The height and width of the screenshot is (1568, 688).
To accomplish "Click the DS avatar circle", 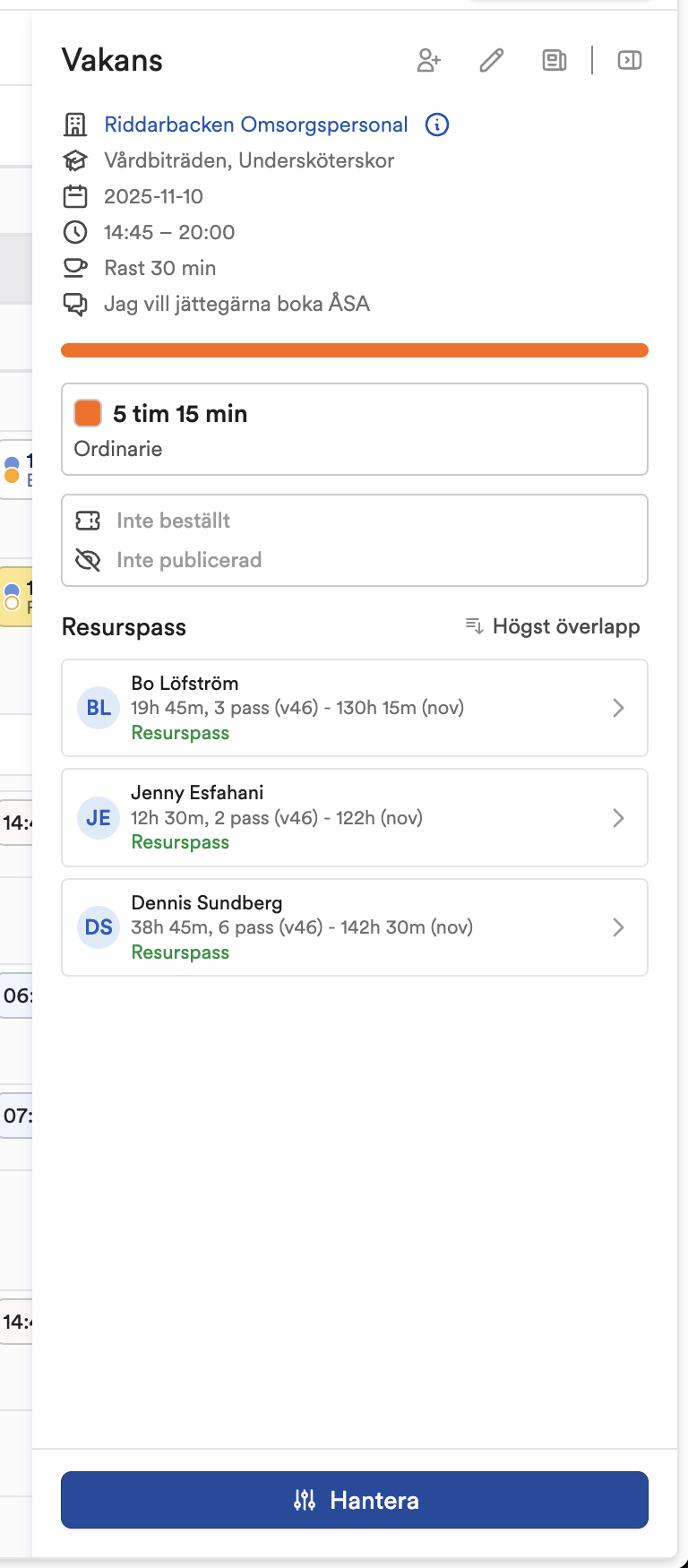I will pyautogui.click(x=99, y=927).
